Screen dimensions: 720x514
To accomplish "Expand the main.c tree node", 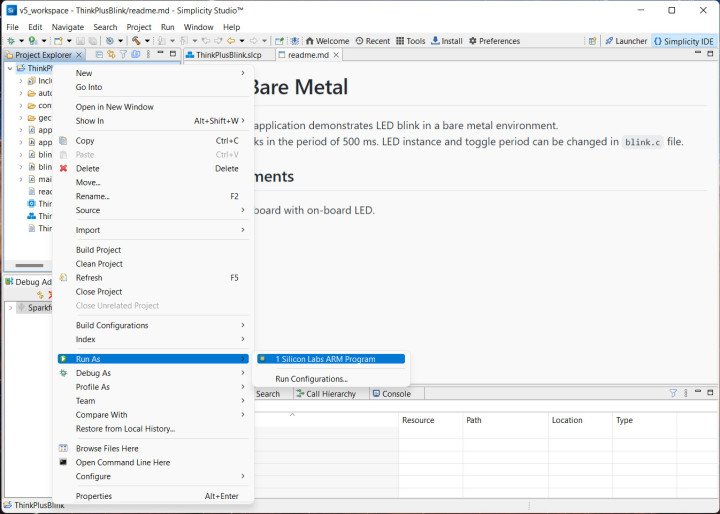I will [21, 179].
